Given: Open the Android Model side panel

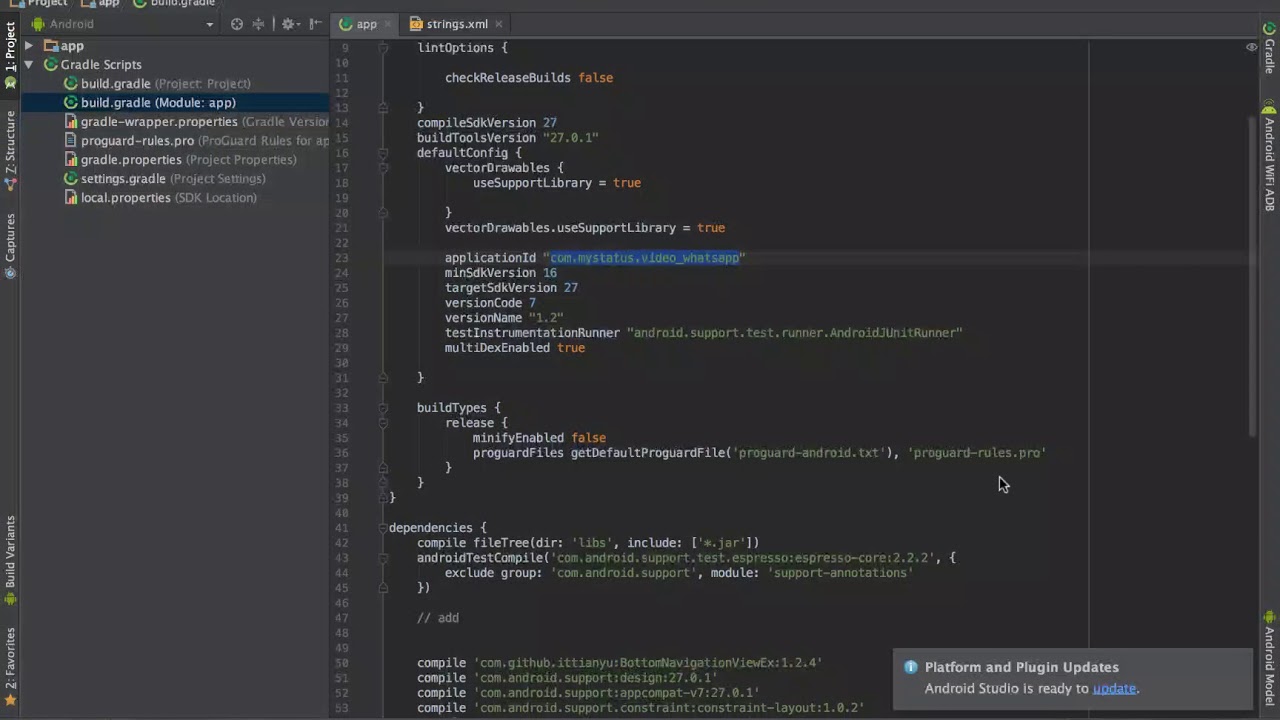Looking at the screenshot, I should coord(1269,658).
